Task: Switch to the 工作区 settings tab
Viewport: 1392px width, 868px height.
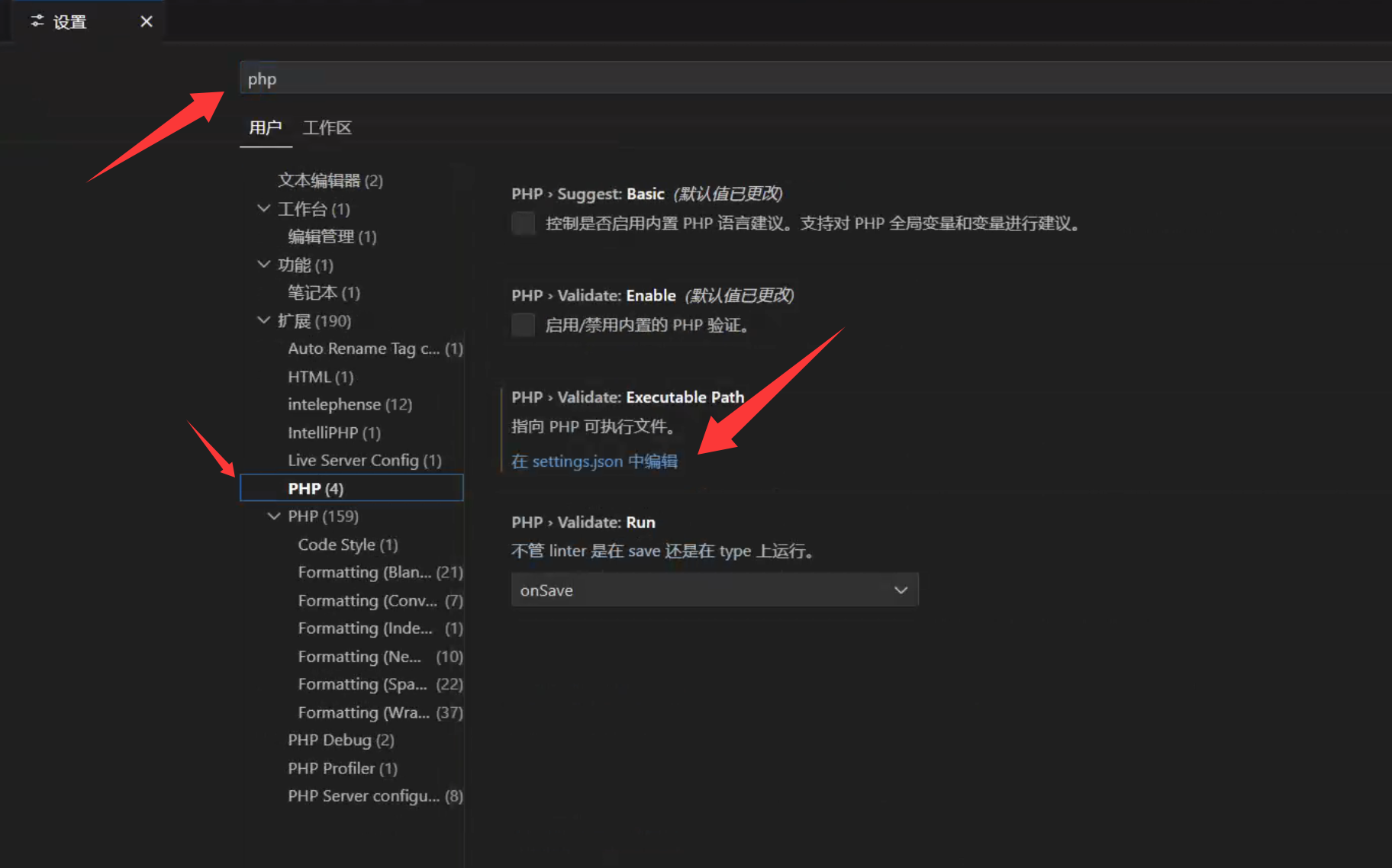Action: click(327, 127)
